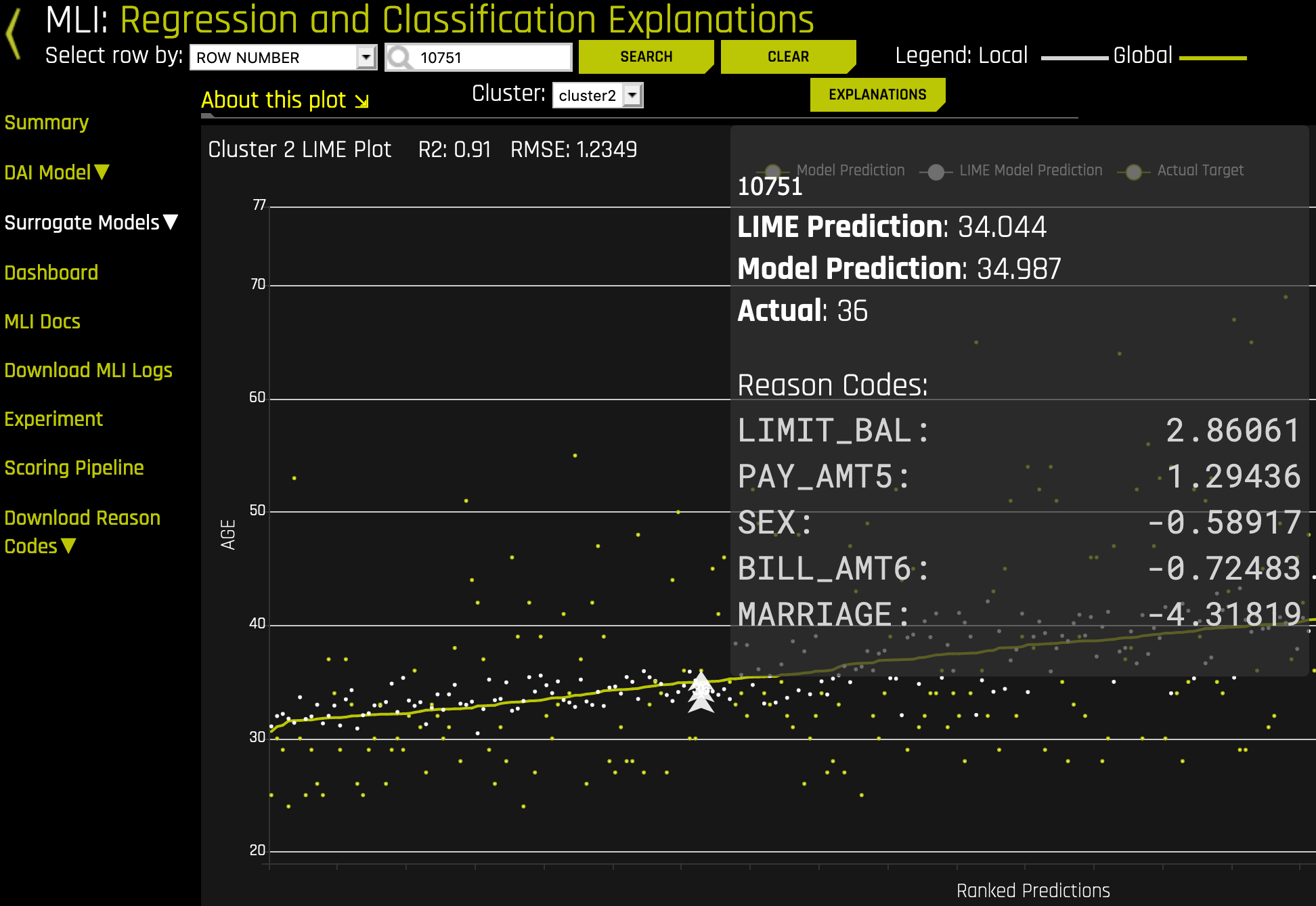Open the ROW NUMBER dropdown arrow

click(x=366, y=58)
